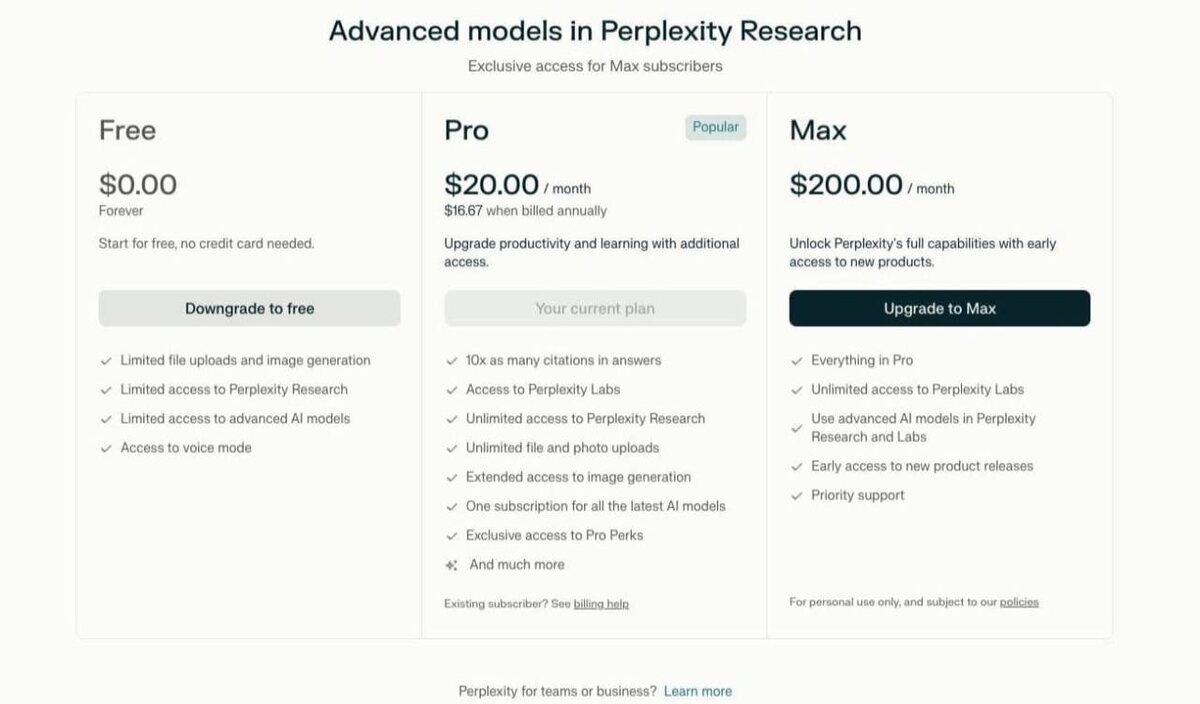This screenshot has height=704, width=1200.
Task: Click checkmark beside Priority support
Action: tap(796, 496)
